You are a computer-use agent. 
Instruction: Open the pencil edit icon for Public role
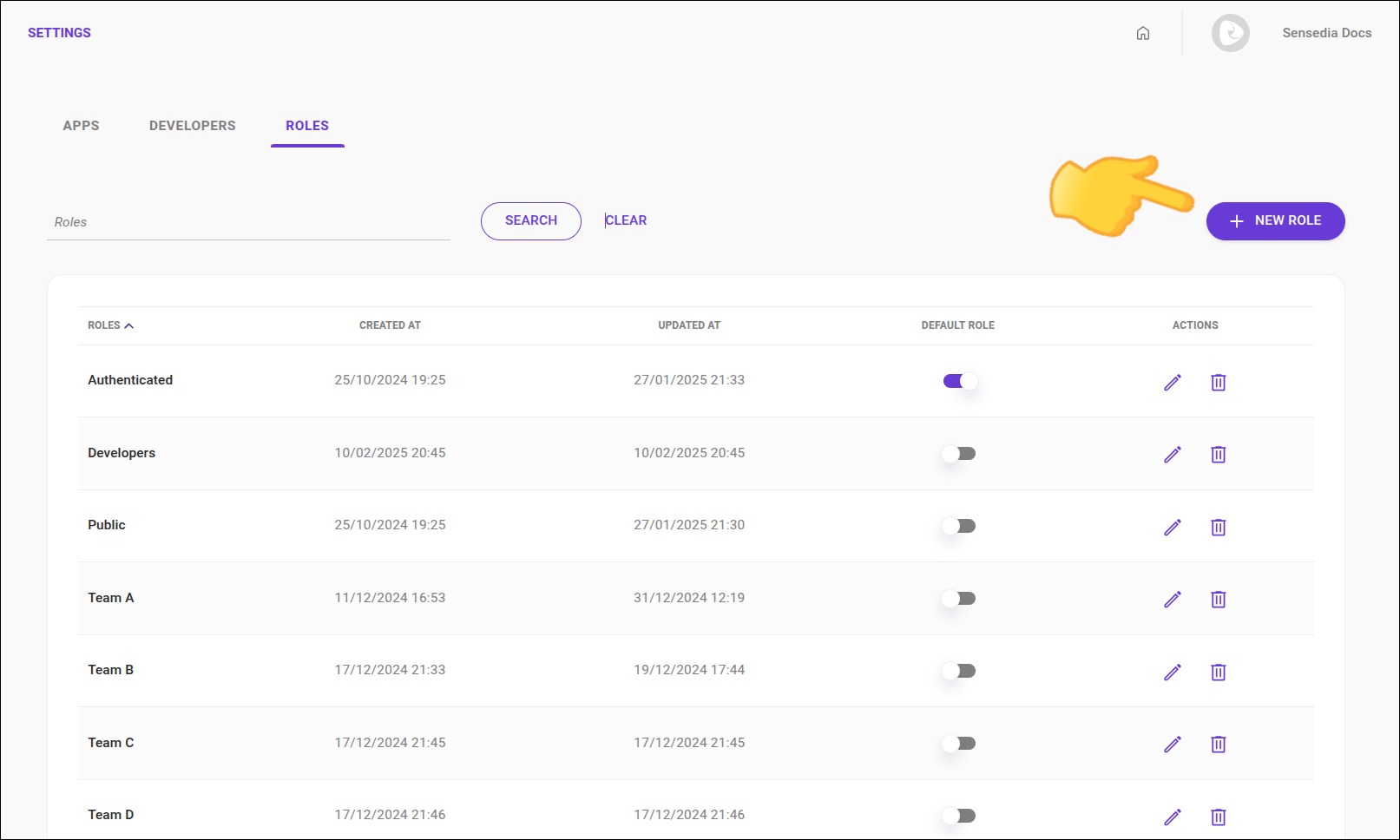pos(1173,527)
